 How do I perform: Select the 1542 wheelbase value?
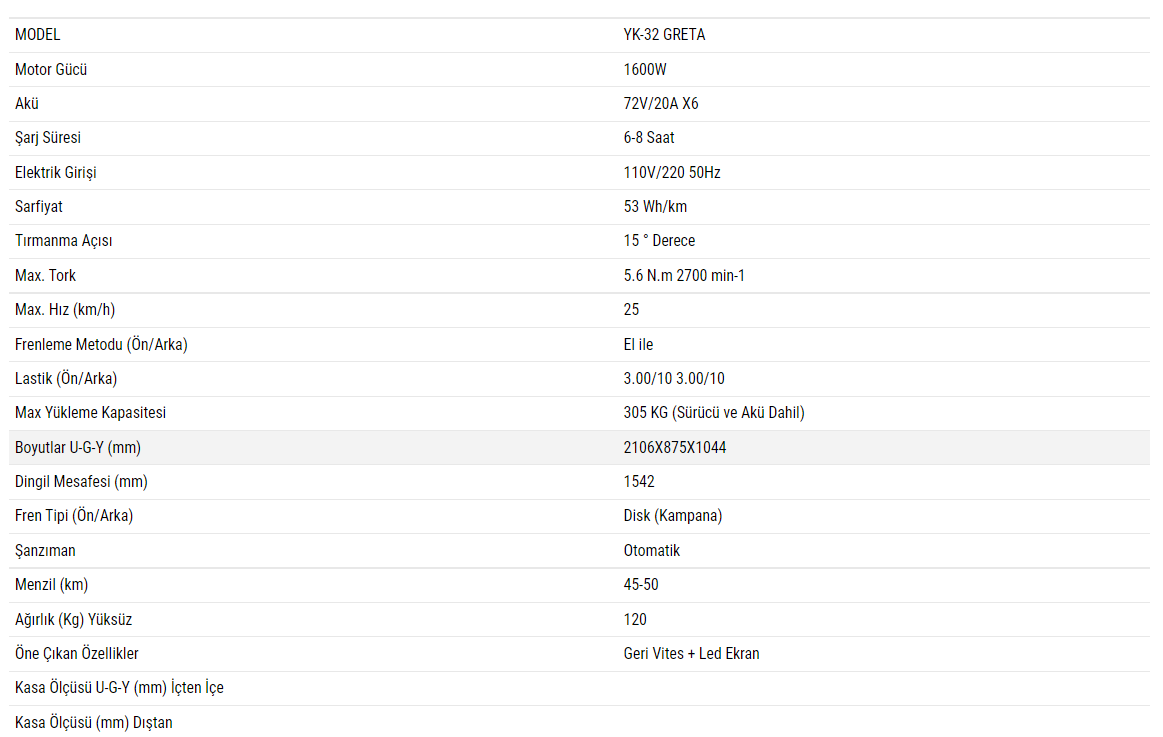[639, 482]
